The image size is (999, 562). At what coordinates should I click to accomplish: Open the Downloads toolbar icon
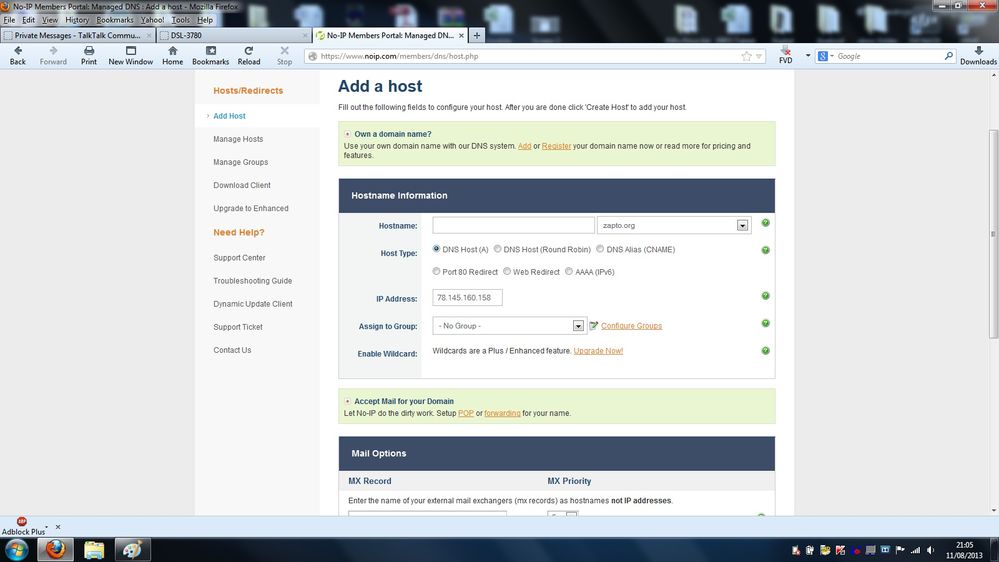[978, 51]
